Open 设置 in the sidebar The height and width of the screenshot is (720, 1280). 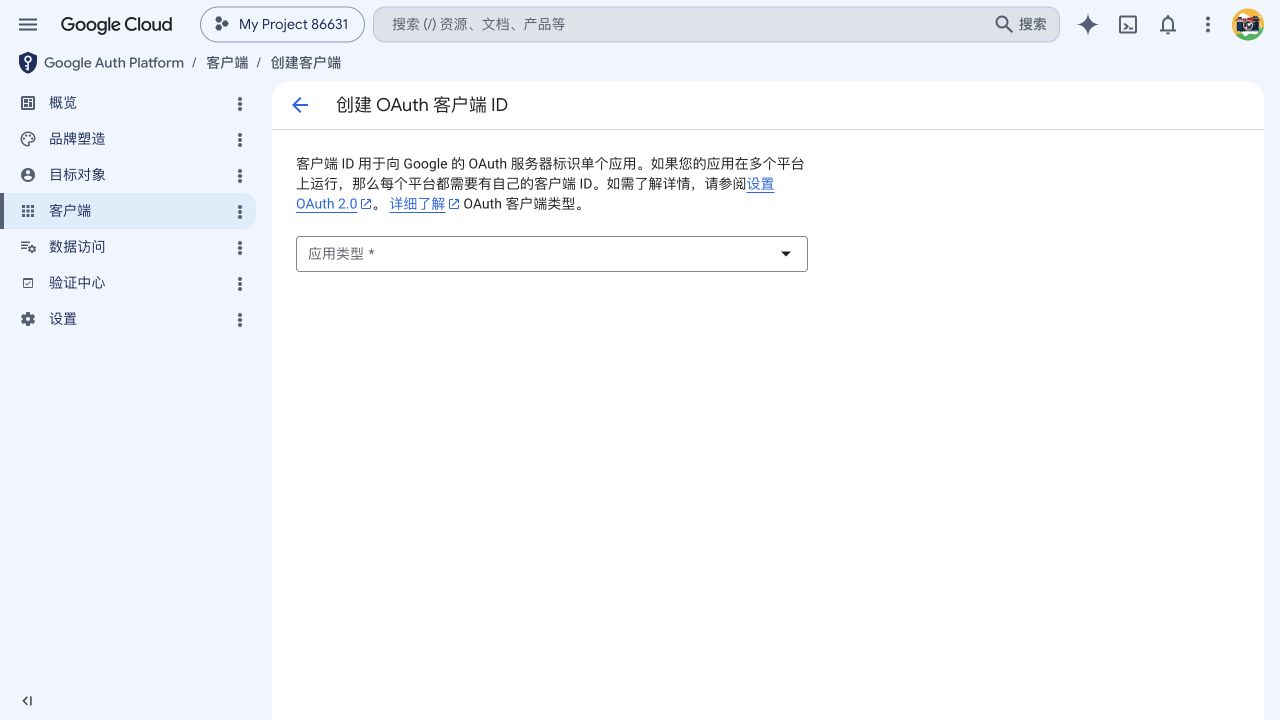pos(128,319)
